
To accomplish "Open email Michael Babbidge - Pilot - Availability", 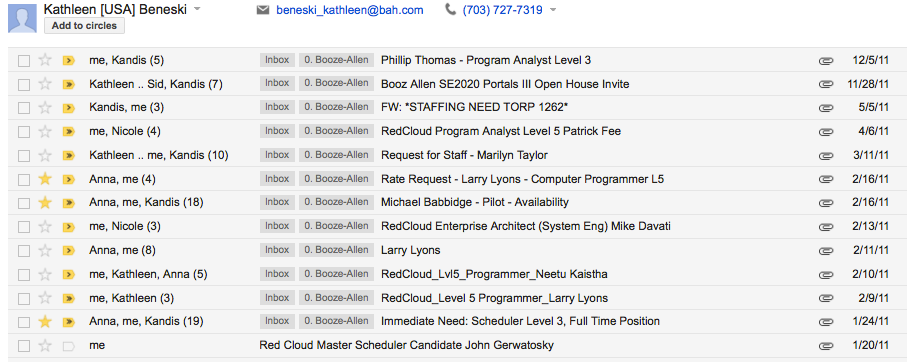I will click(x=475, y=202).
